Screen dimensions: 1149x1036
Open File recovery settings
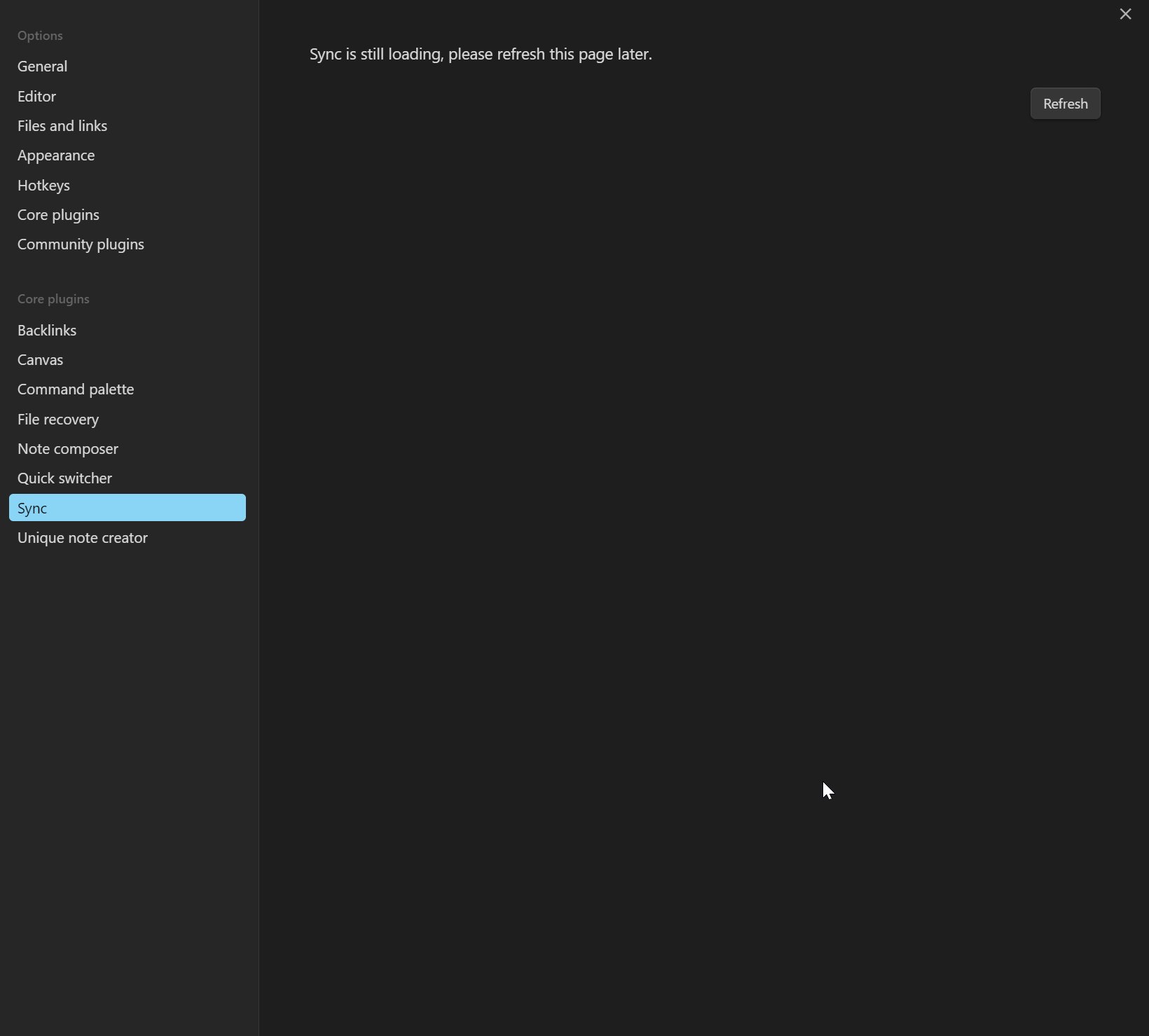pyautogui.click(x=58, y=420)
